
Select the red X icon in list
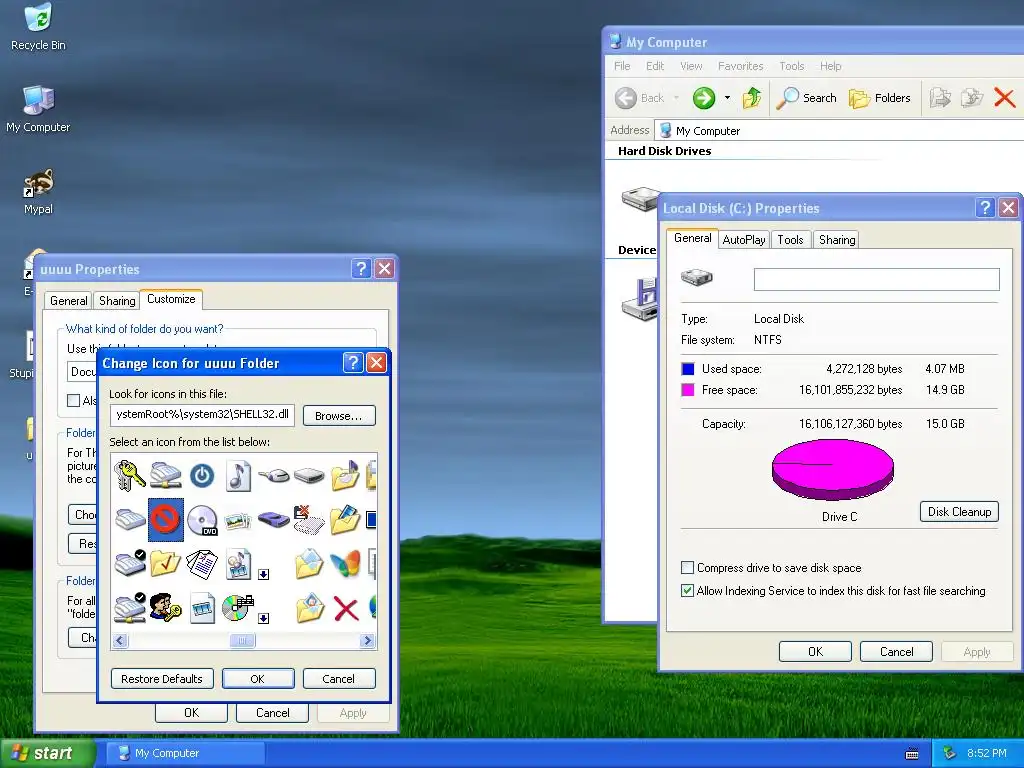pyautogui.click(x=345, y=609)
